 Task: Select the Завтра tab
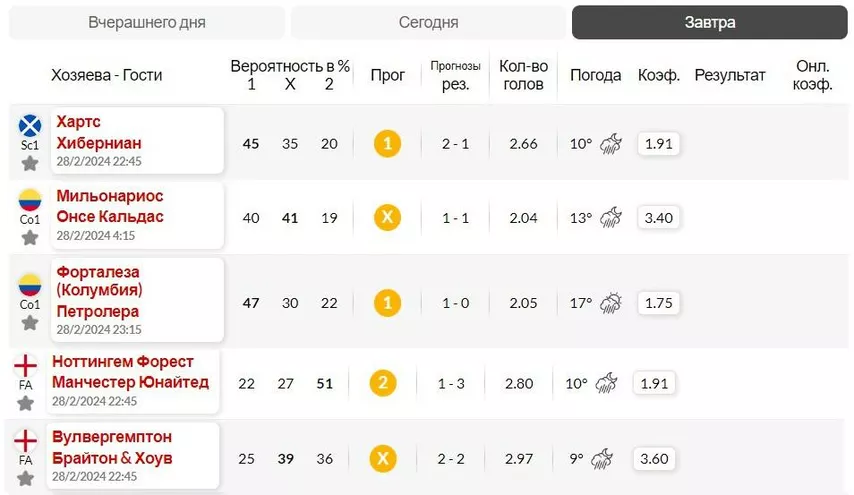[x=710, y=22]
